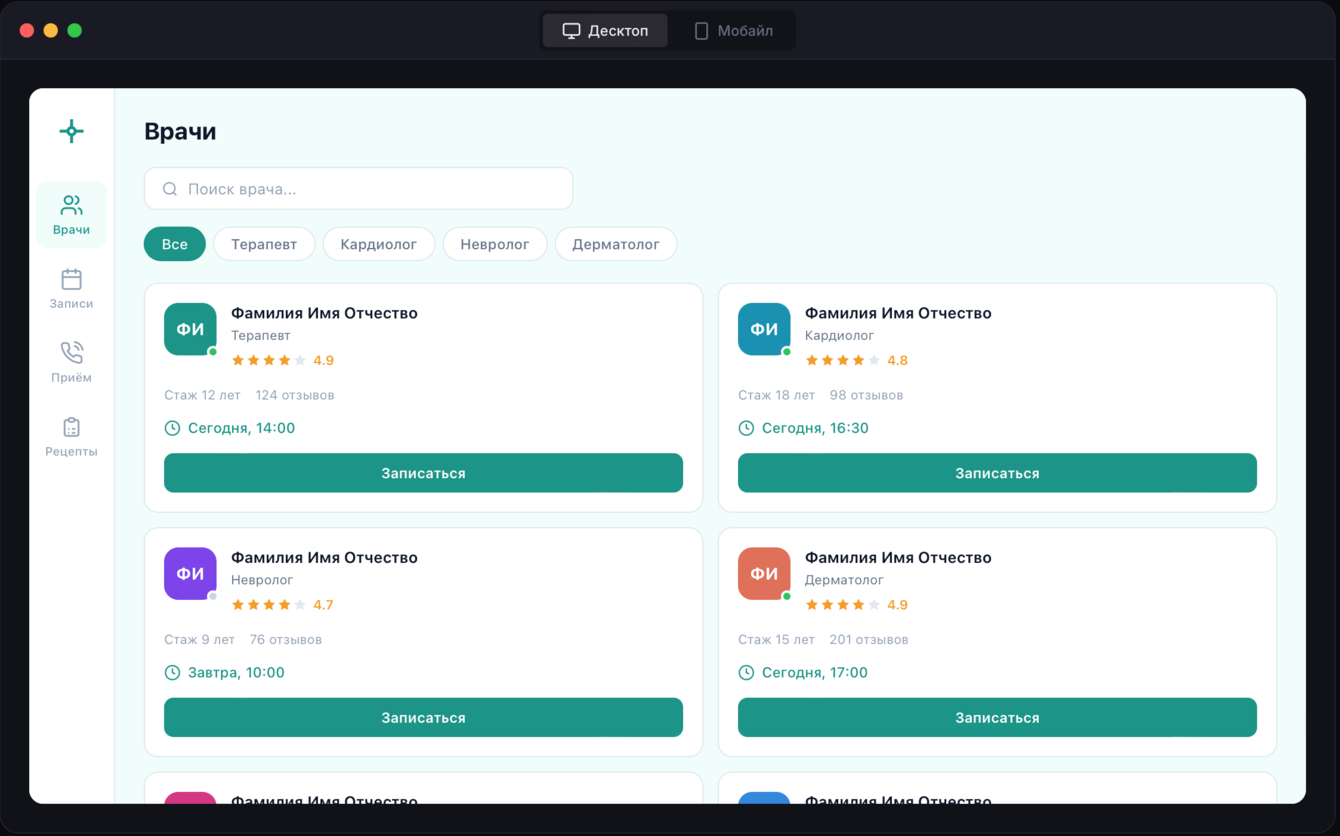Click the green status dot on the teal ФИ avatar

[x=213, y=352]
